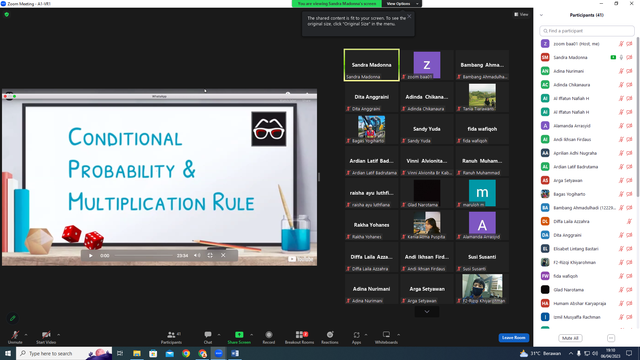This screenshot has height=360, width=640.
Task: Click the Participants toolbar icon
Action: point(171,335)
